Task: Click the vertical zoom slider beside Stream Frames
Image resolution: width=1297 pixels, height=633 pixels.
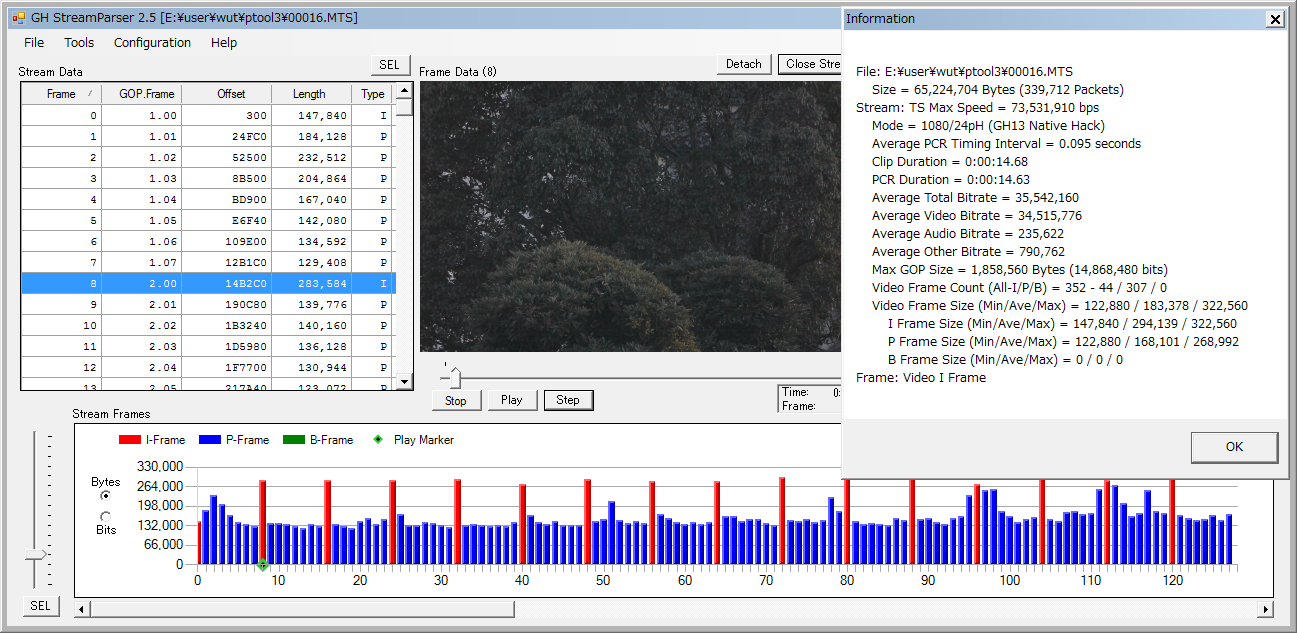Action: [36, 554]
